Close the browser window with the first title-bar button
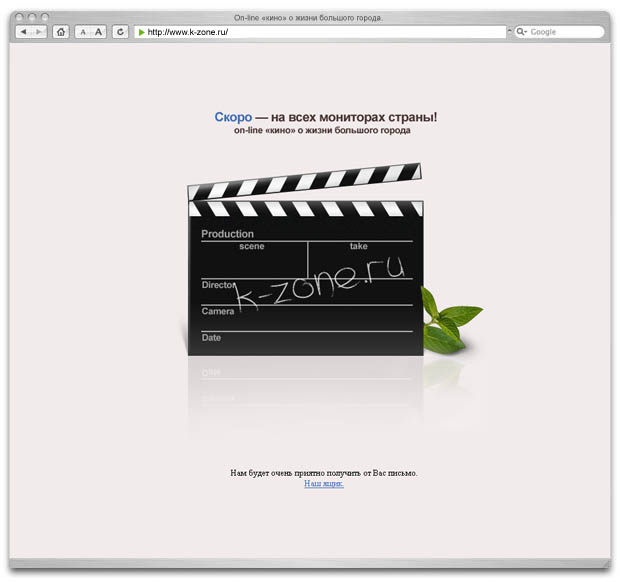Viewport: 620px width, 582px height. (x=20, y=17)
